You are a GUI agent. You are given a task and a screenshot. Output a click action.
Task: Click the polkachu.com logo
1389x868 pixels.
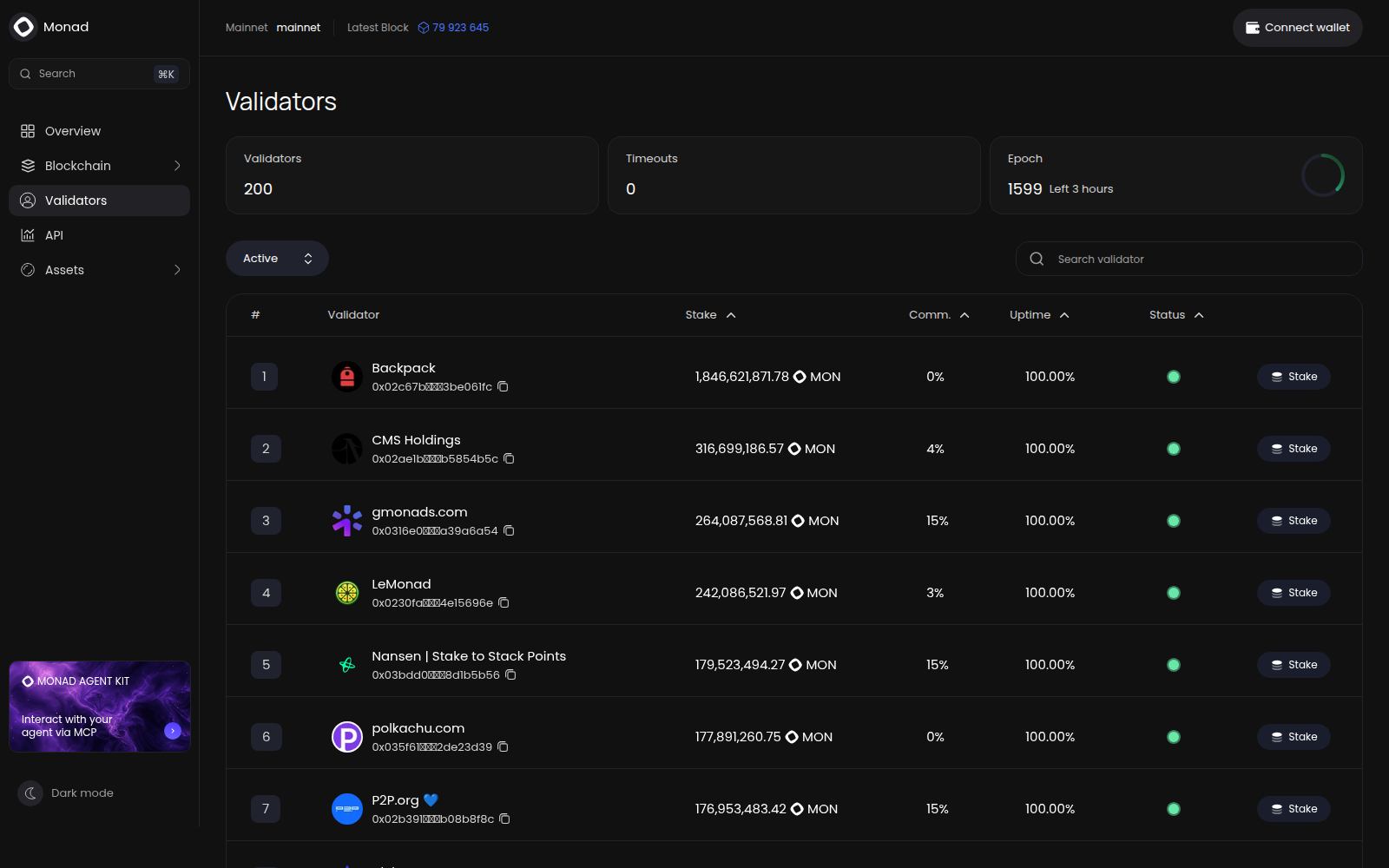(347, 737)
